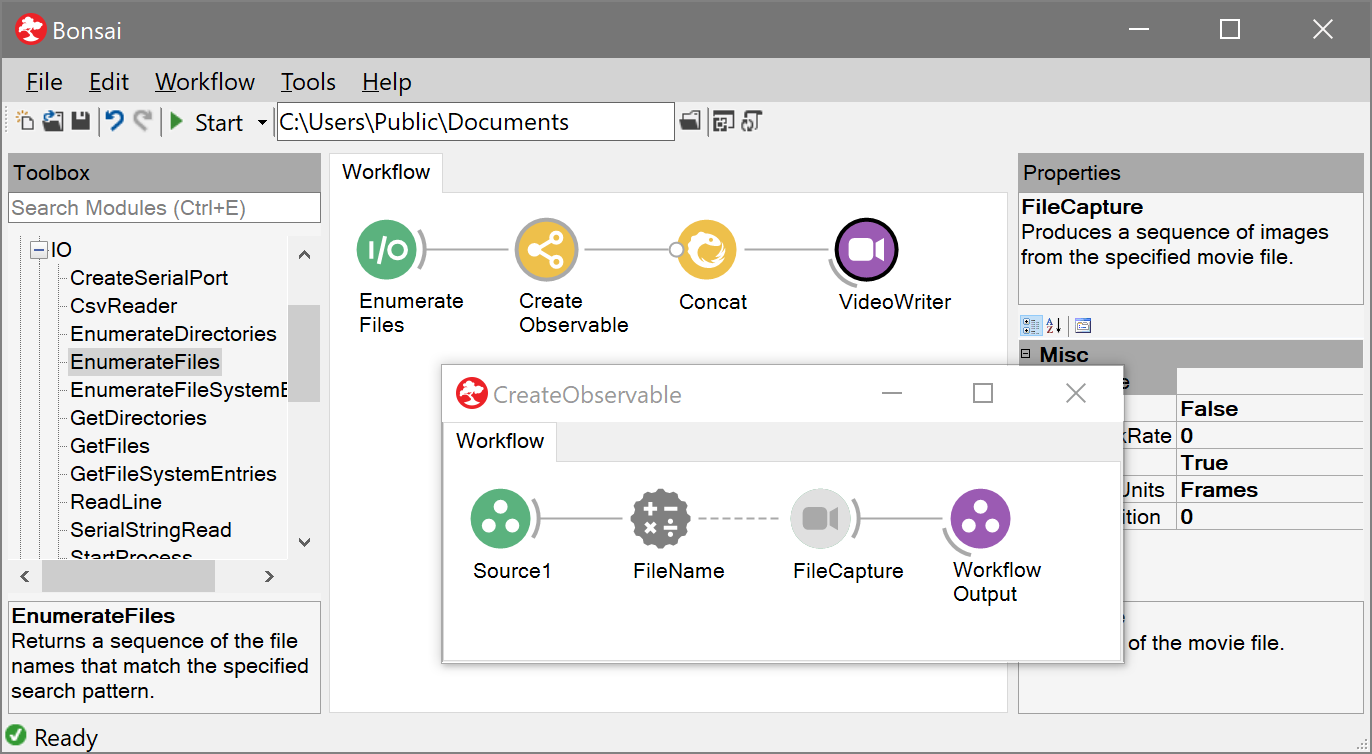Select the Workflow tab in CreateObservable window
The height and width of the screenshot is (754, 1372).
point(500,441)
